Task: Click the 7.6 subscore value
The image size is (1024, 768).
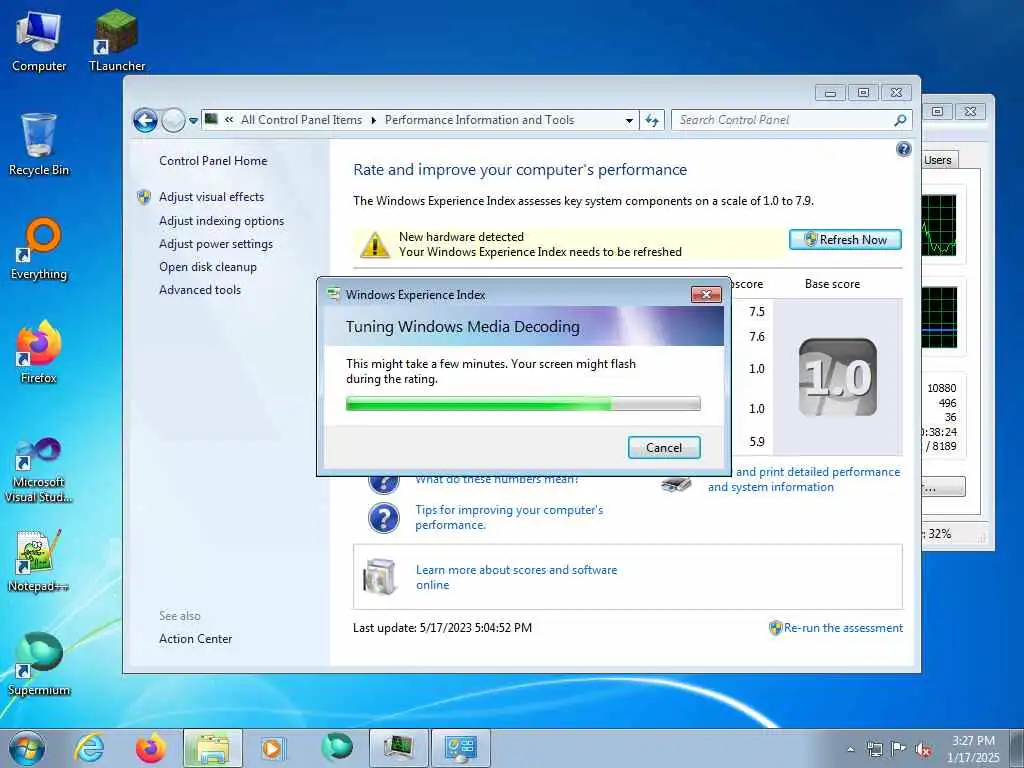Action: (x=757, y=336)
